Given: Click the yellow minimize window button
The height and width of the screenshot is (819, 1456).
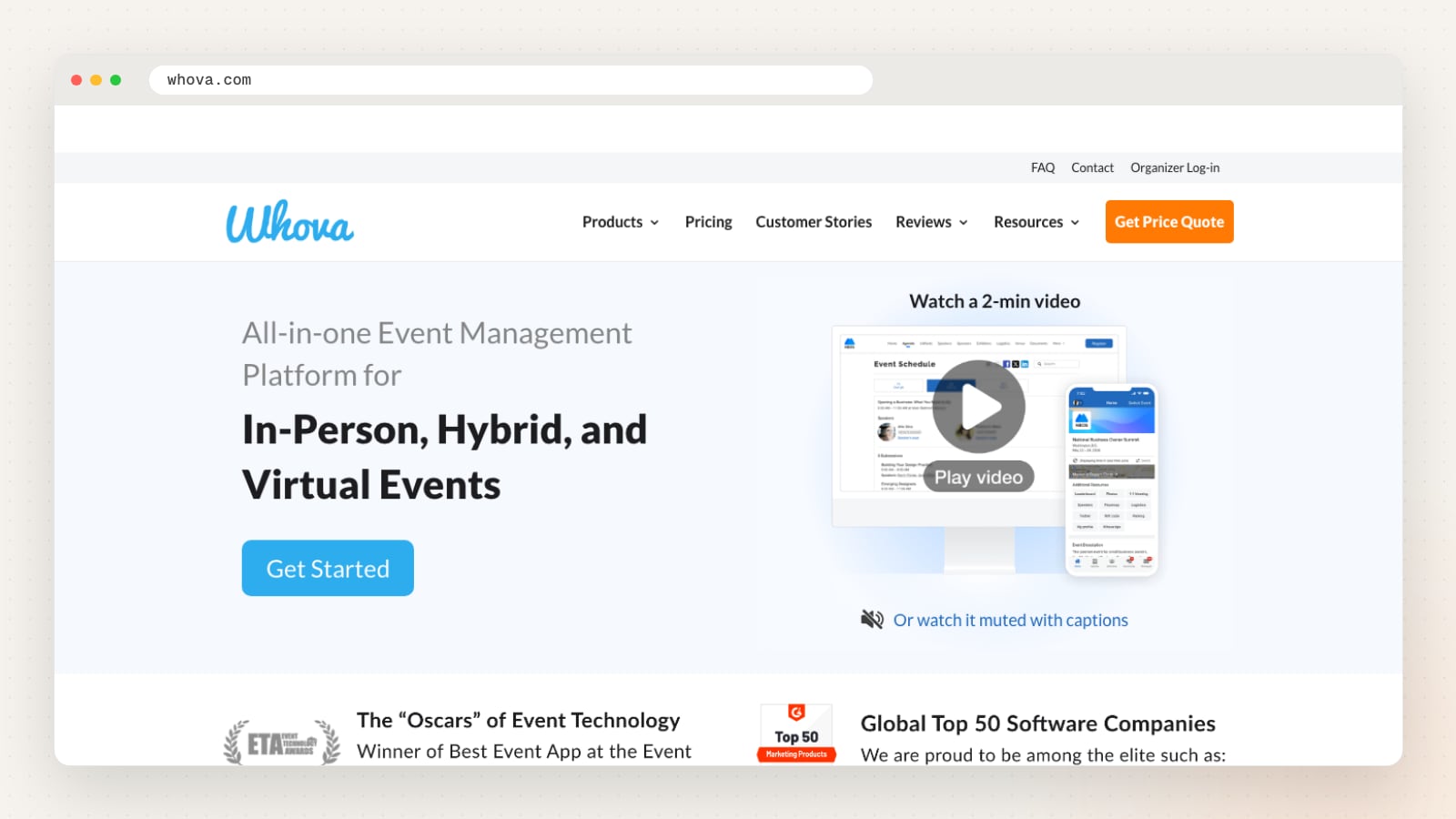Looking at the screenshot, I should [96, 80].
